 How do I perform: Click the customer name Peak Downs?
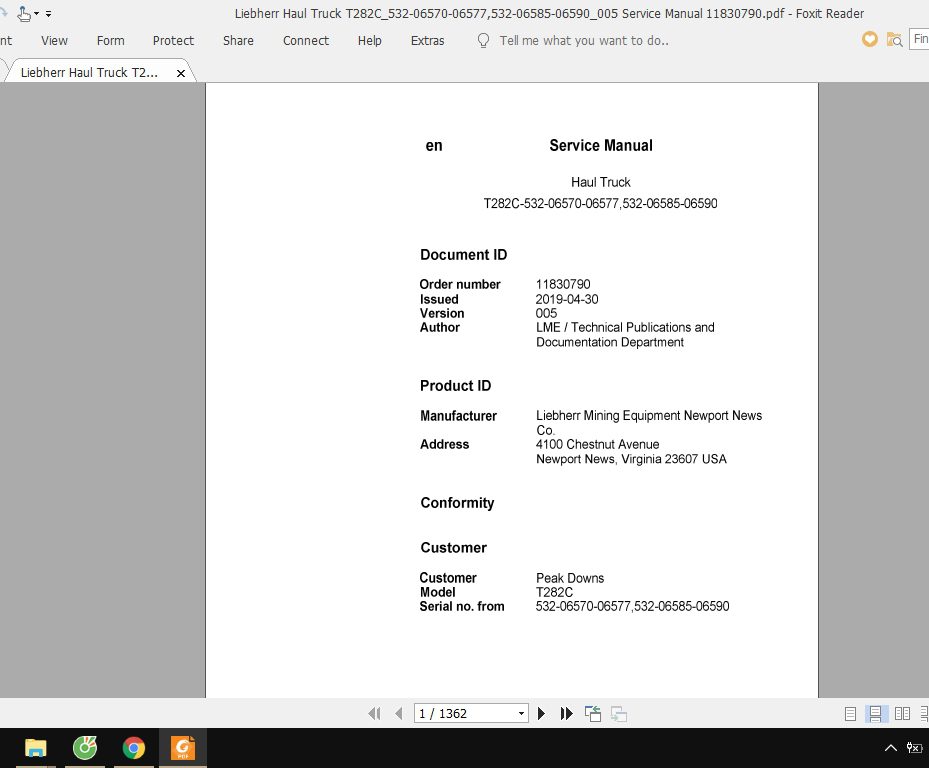570,578
